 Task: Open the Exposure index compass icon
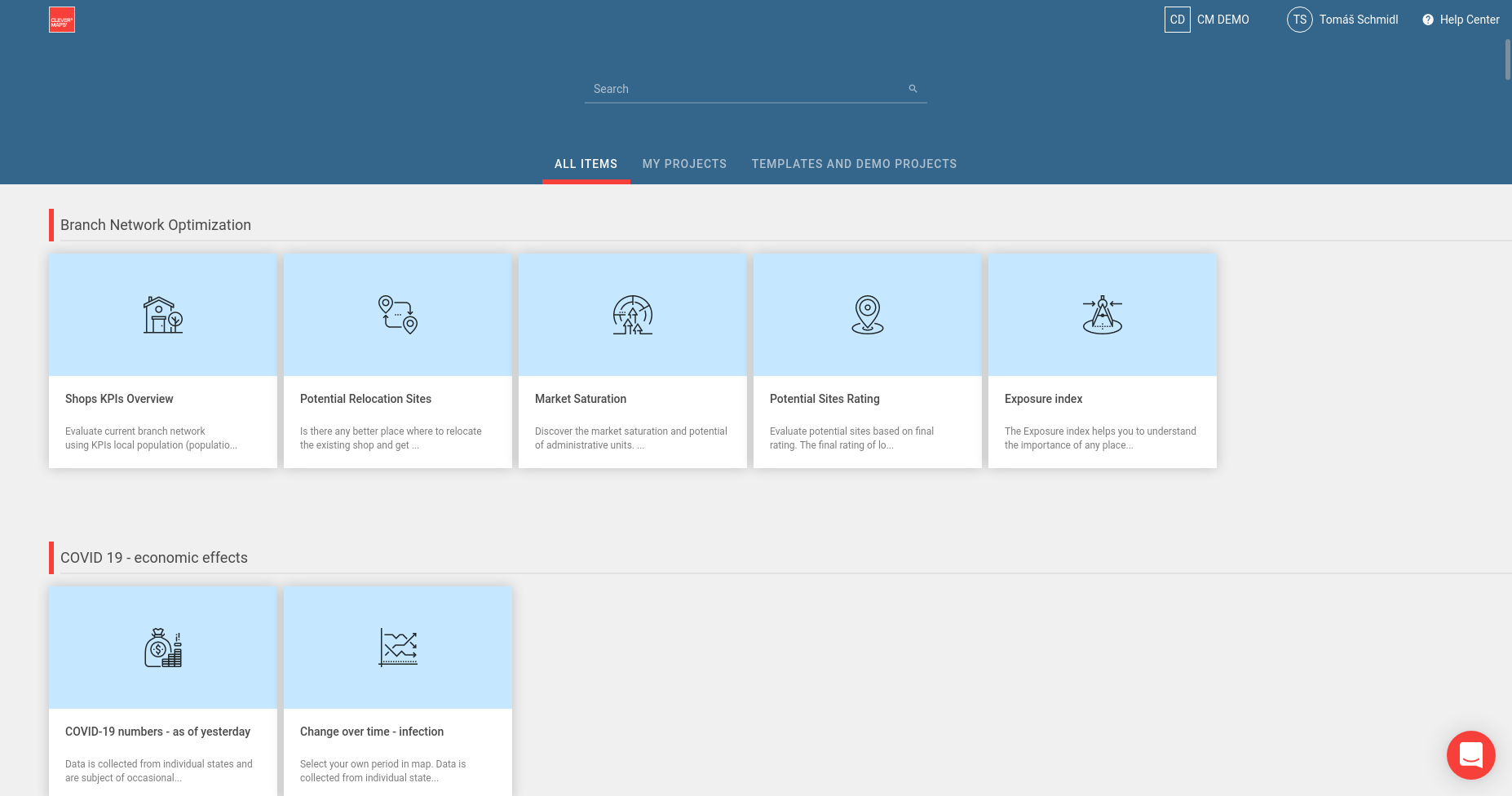click(x=1103, y=315)
